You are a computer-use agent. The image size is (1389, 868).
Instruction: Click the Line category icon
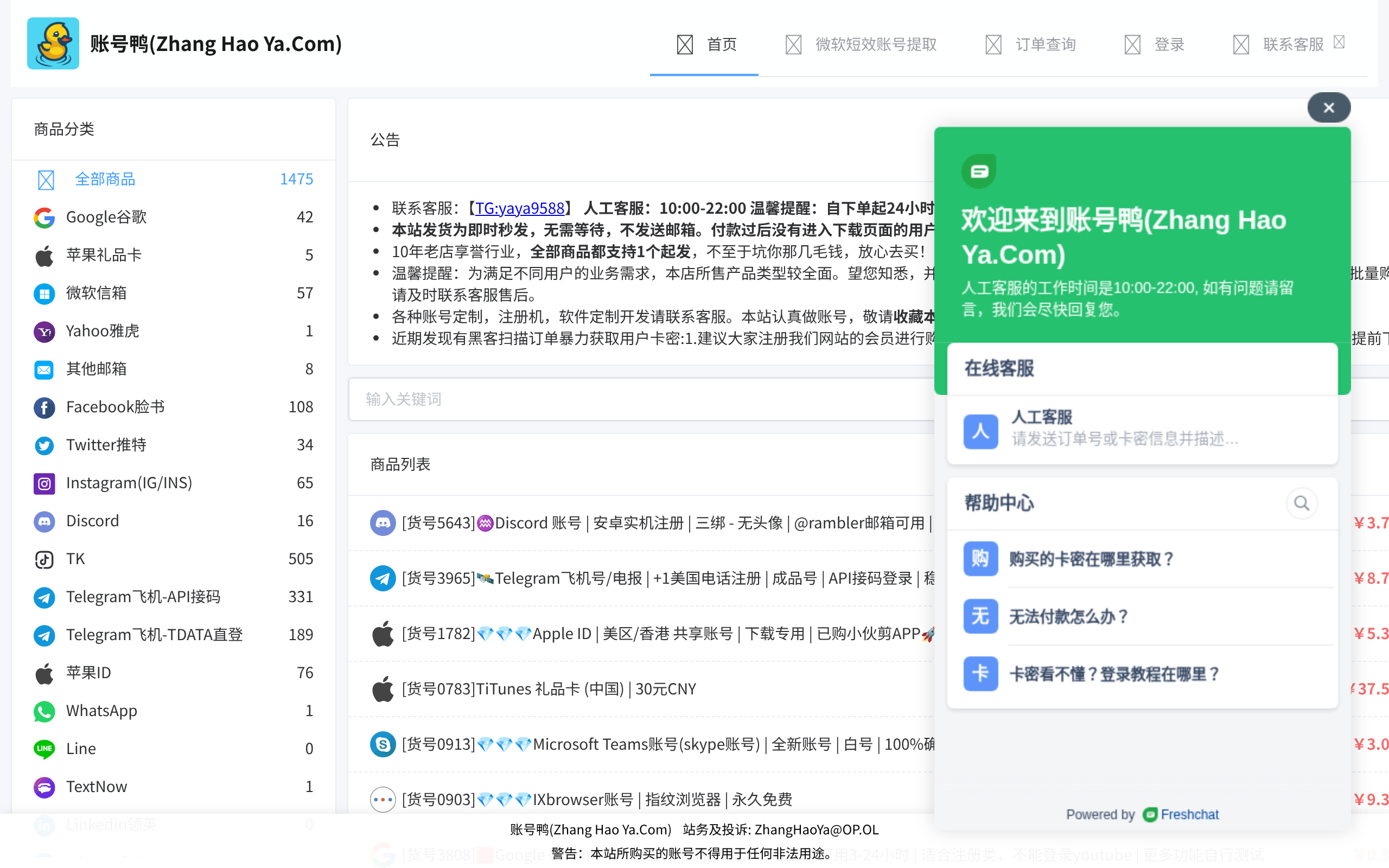click(x=44, y=749)
